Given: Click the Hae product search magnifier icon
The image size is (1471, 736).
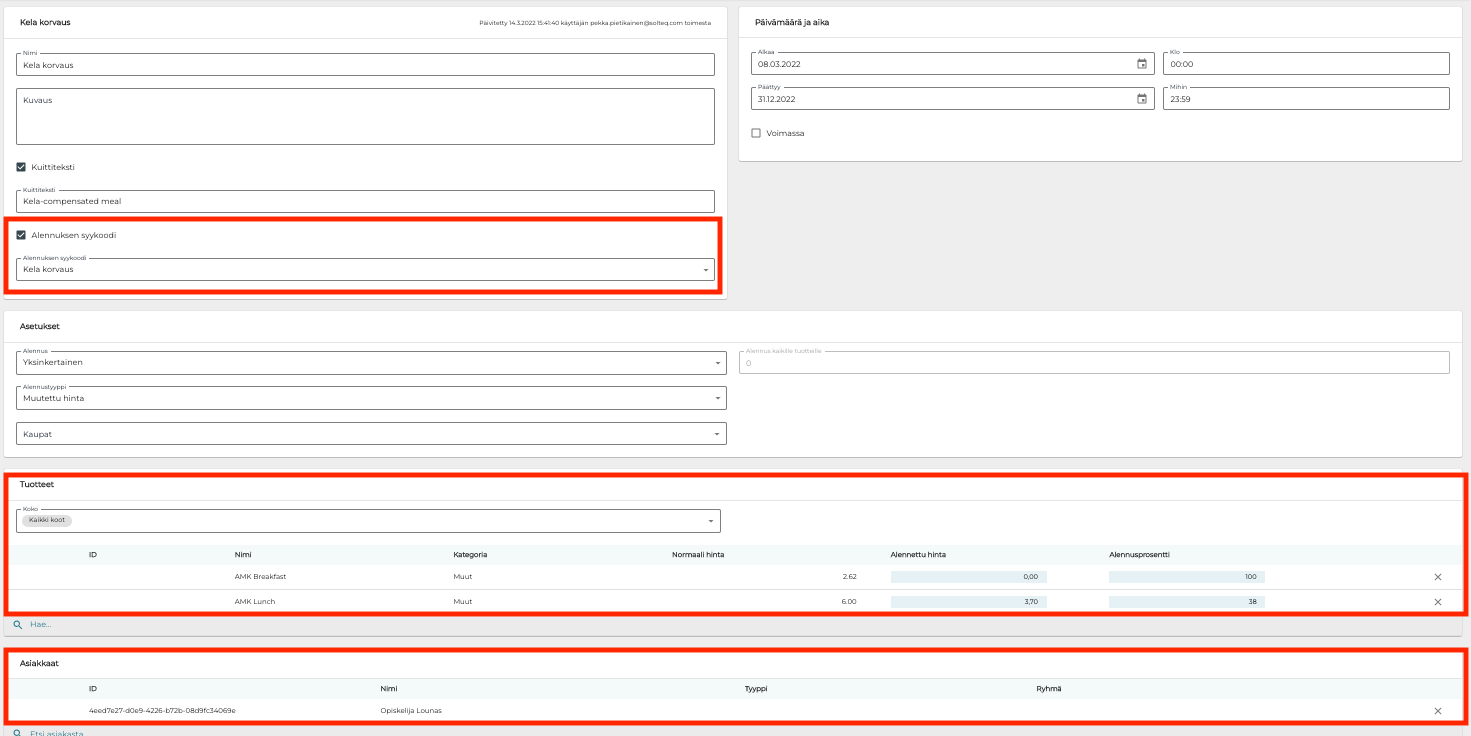Looking at the screenshot, I should click(x=17, y=625).
